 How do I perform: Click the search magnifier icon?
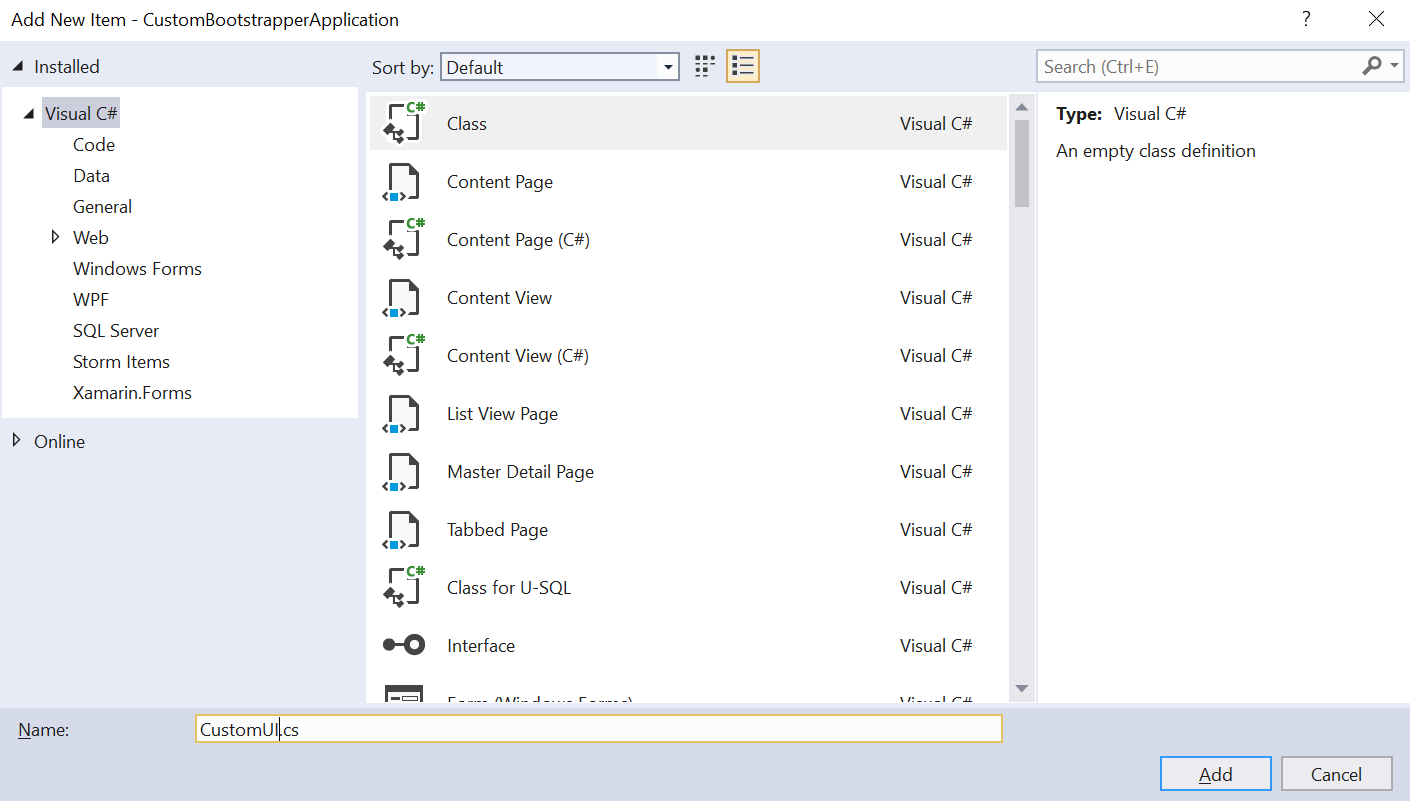1371,66
